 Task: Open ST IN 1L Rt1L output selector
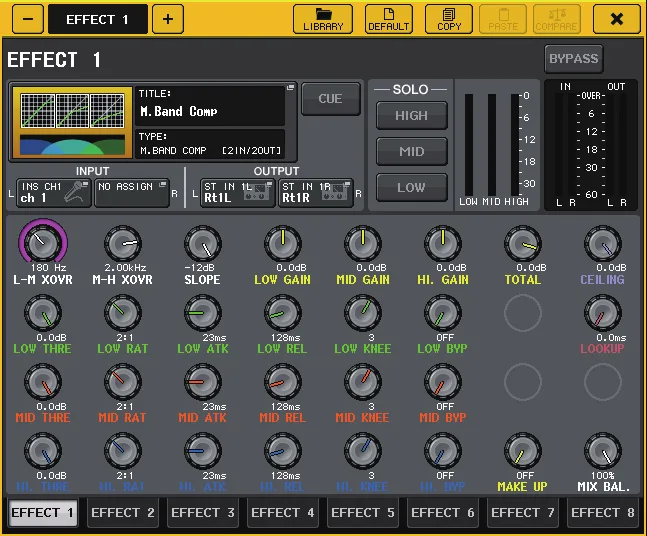tap(238, 192)
